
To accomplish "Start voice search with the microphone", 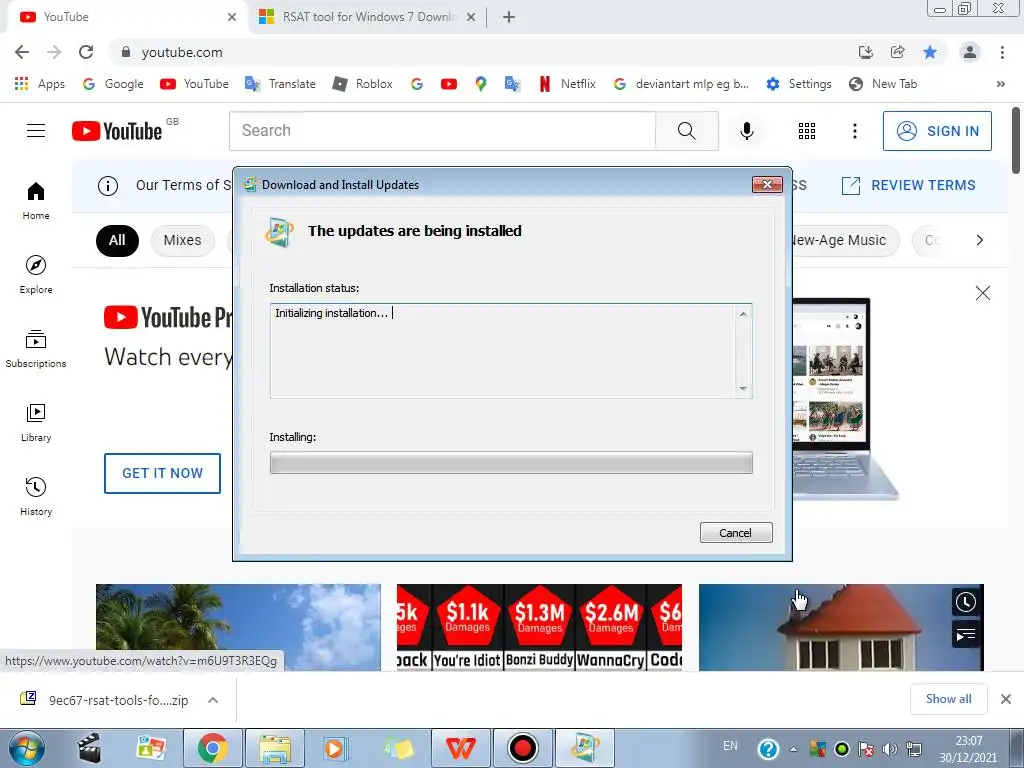I will 746,131.
